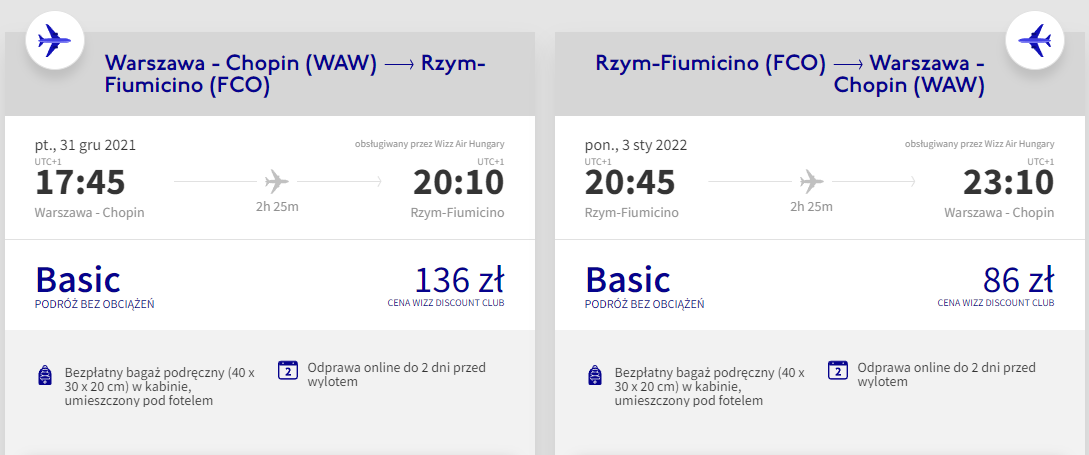This screenshot has width=1089, height=455.
Task: Select the Basic fare for the Warszawa–Rzym flight
Action: [78, 279]
